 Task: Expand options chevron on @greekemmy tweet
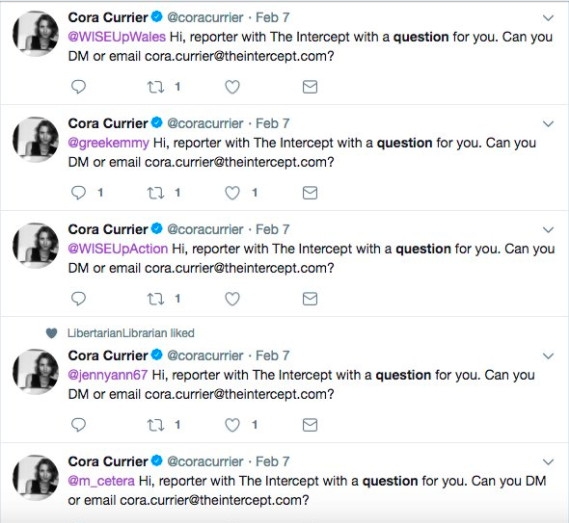(548, 124)
